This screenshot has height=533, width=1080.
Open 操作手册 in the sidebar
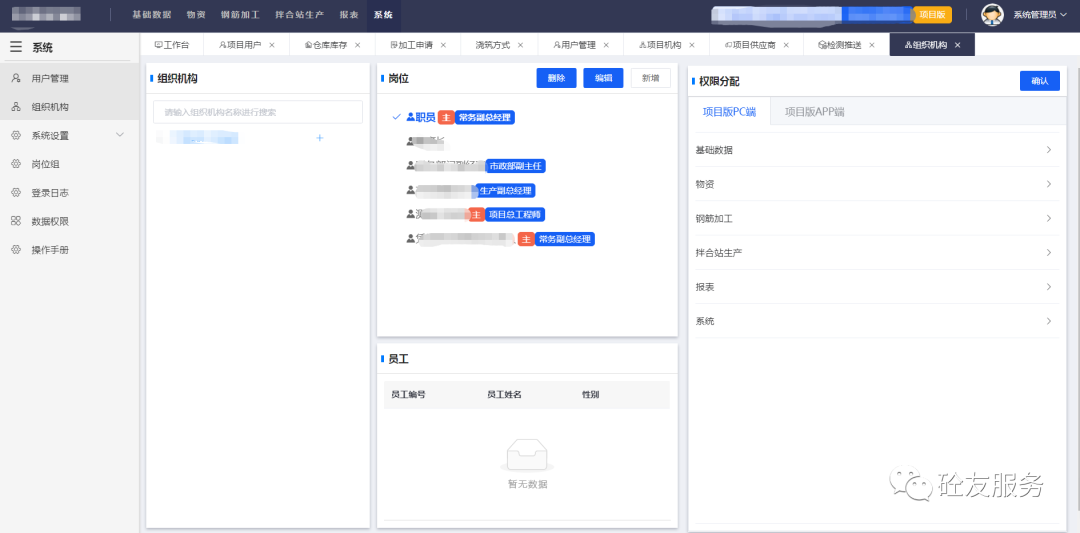tap(49, 250)
